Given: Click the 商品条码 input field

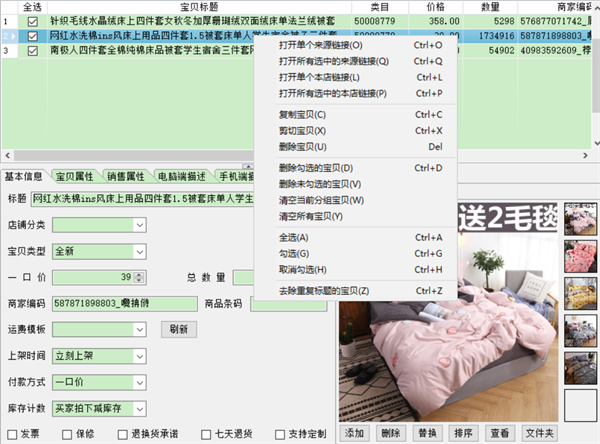Looking at the screenshot, I should tap(289, 304).
